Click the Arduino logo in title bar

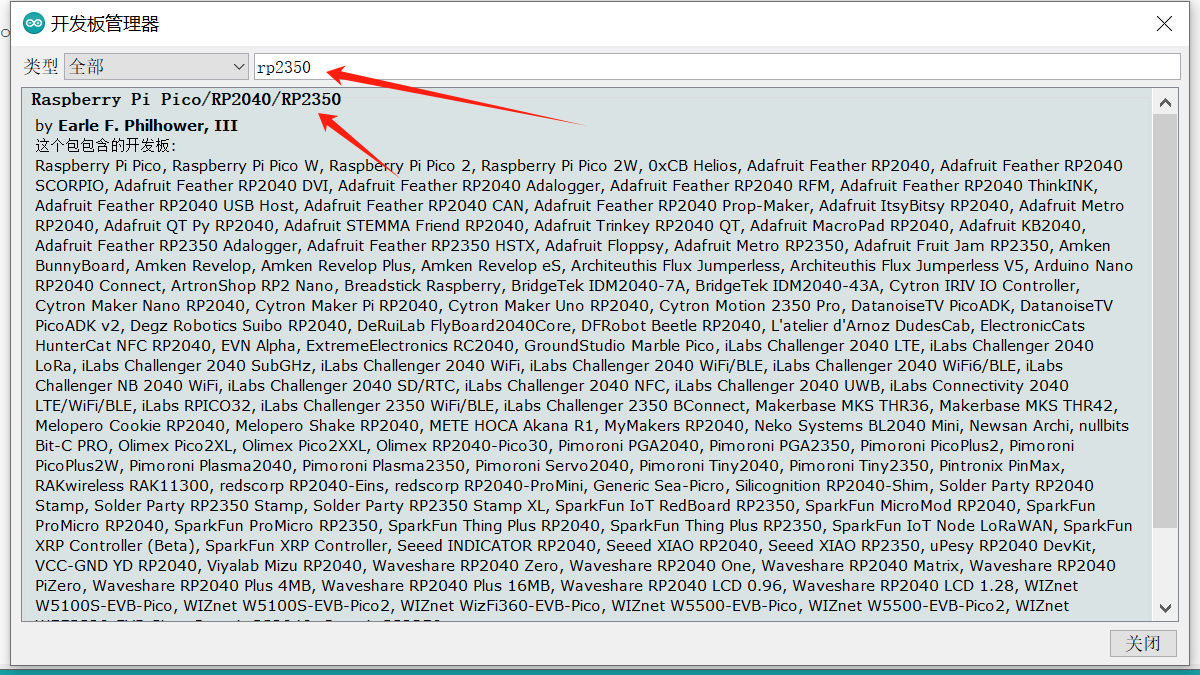33,23
